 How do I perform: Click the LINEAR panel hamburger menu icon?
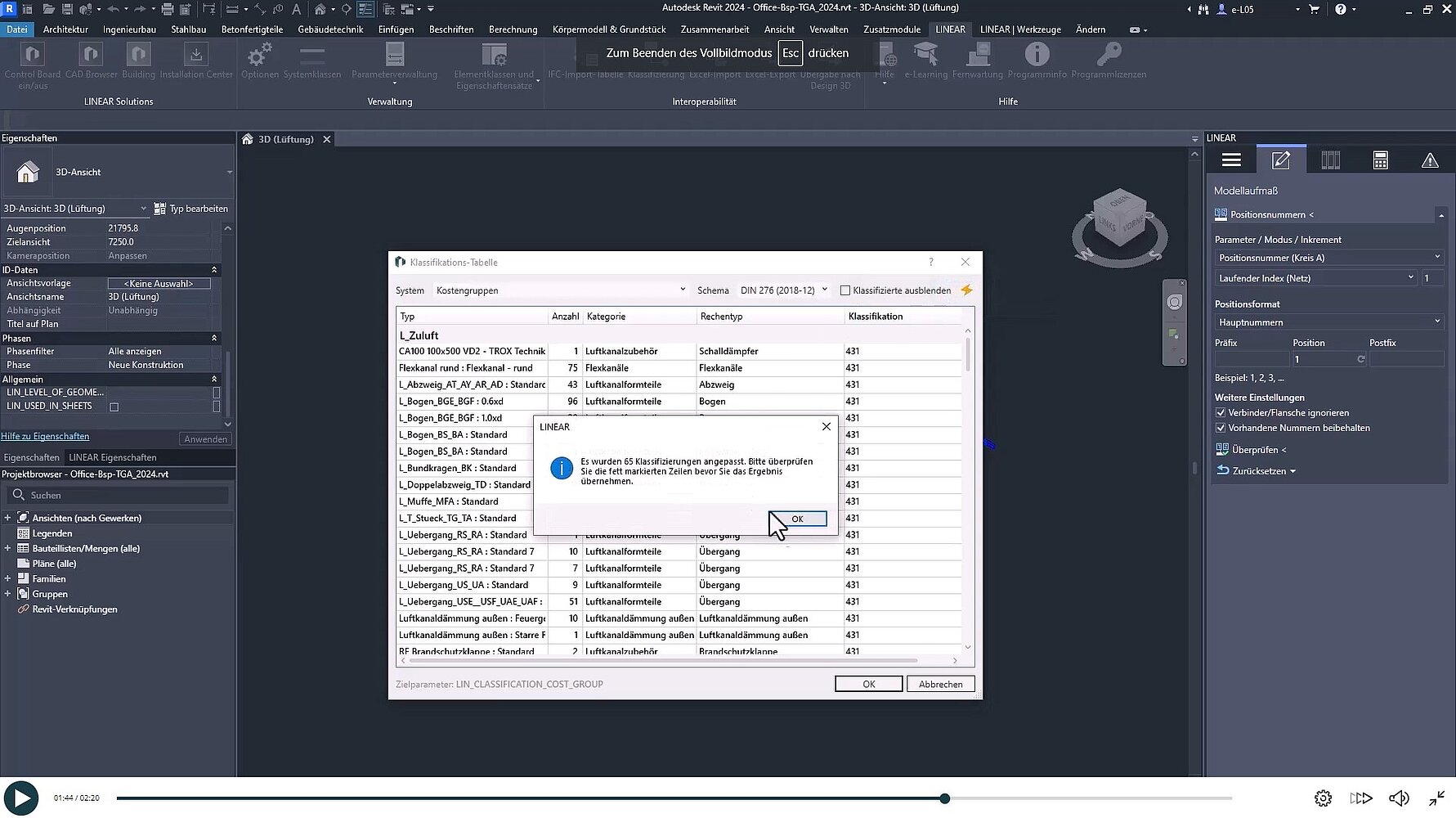pyautogui.click(x=1231, y=160)
